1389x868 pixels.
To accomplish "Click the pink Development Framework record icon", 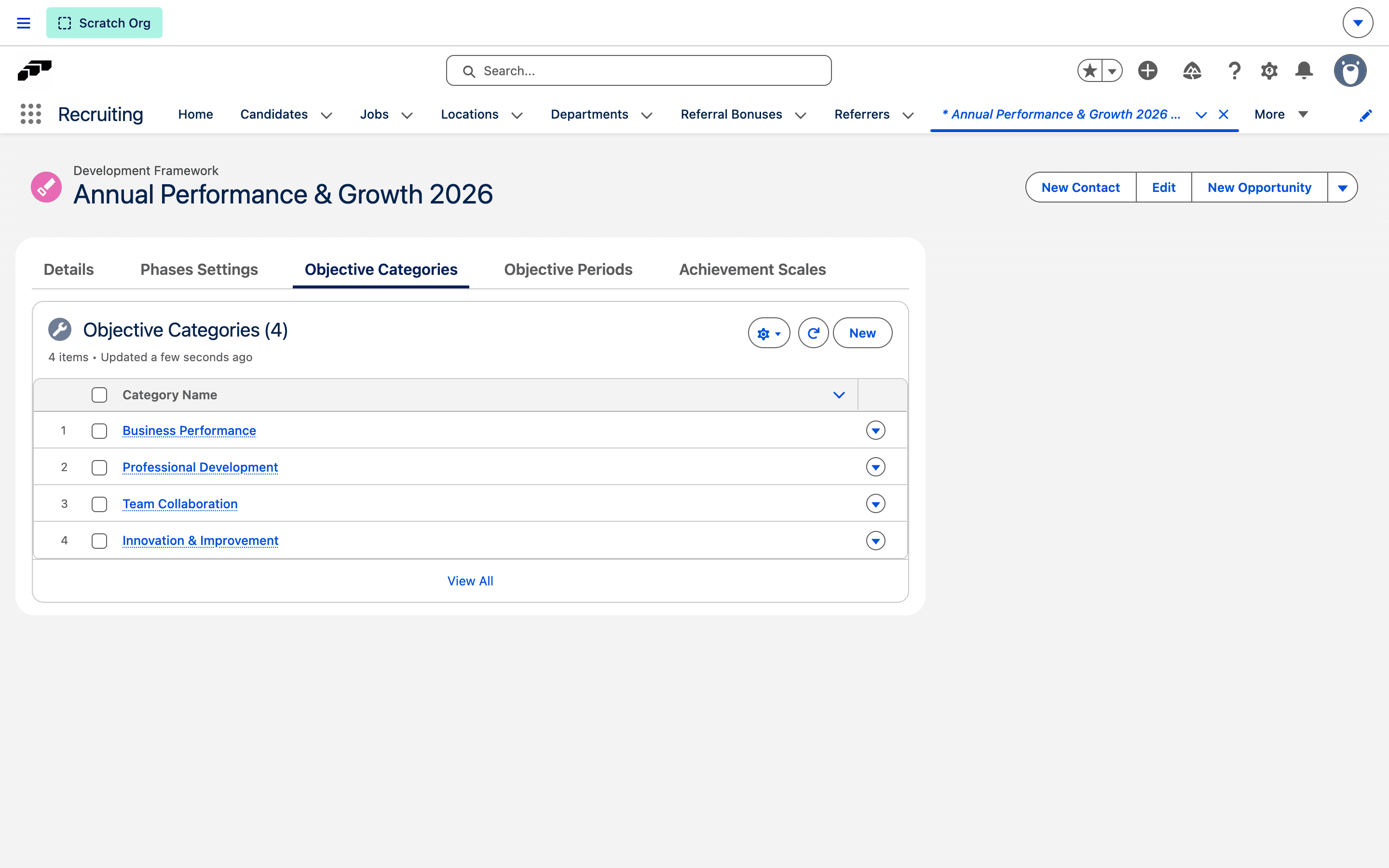I will 46,187.
